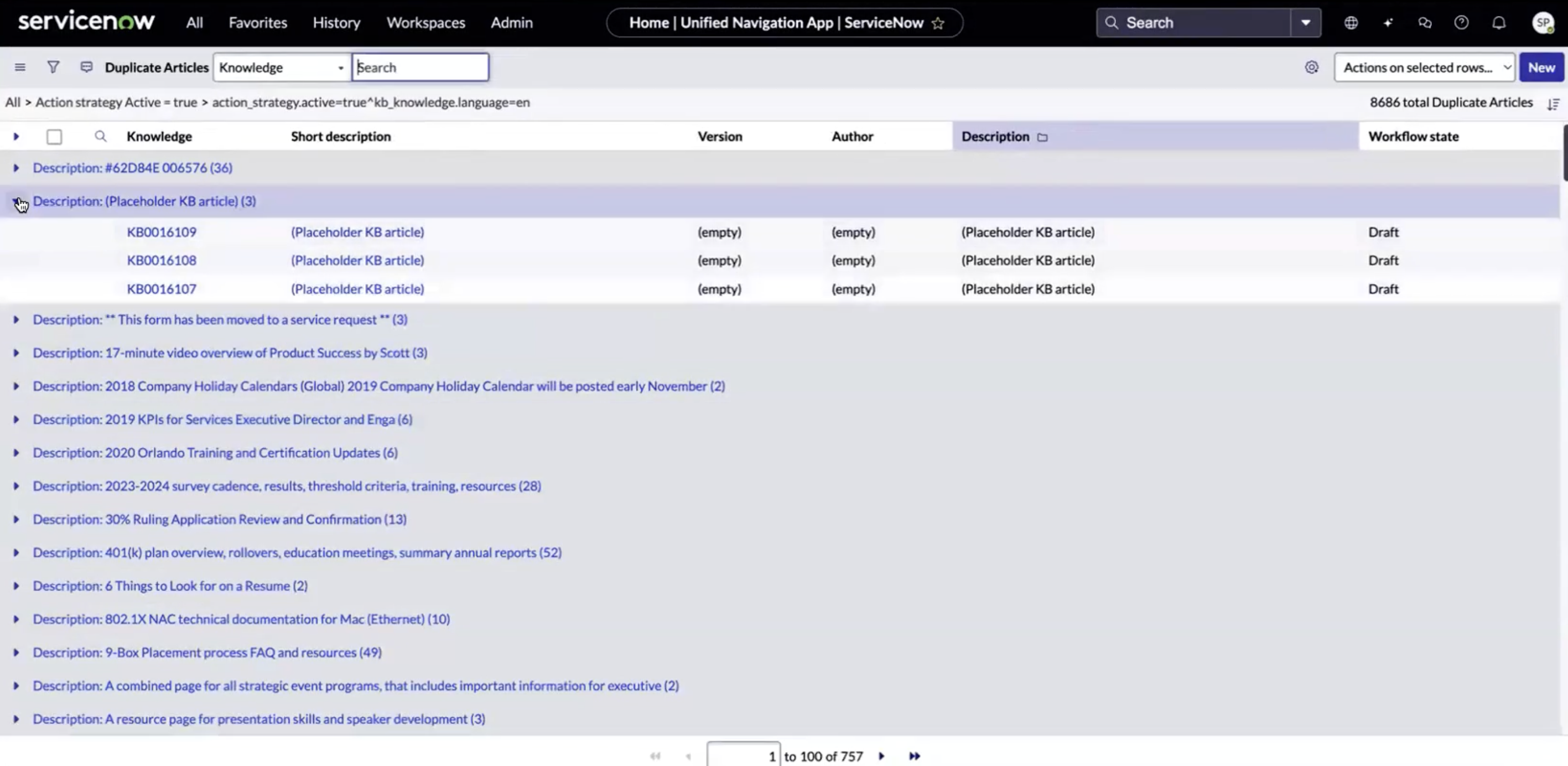Viewport: 1568px width, 766px height.
Task: Open article KB0016109
Action: (x=162, y=232)
